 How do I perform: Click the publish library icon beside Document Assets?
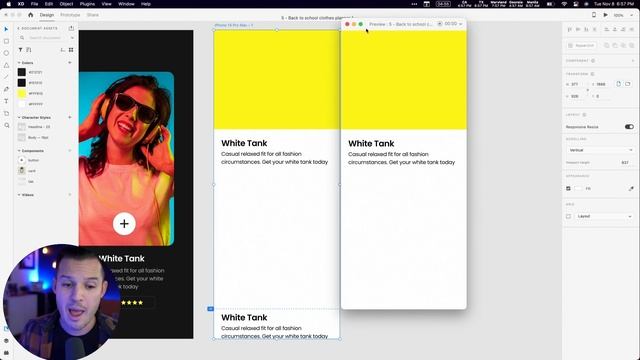71,28
